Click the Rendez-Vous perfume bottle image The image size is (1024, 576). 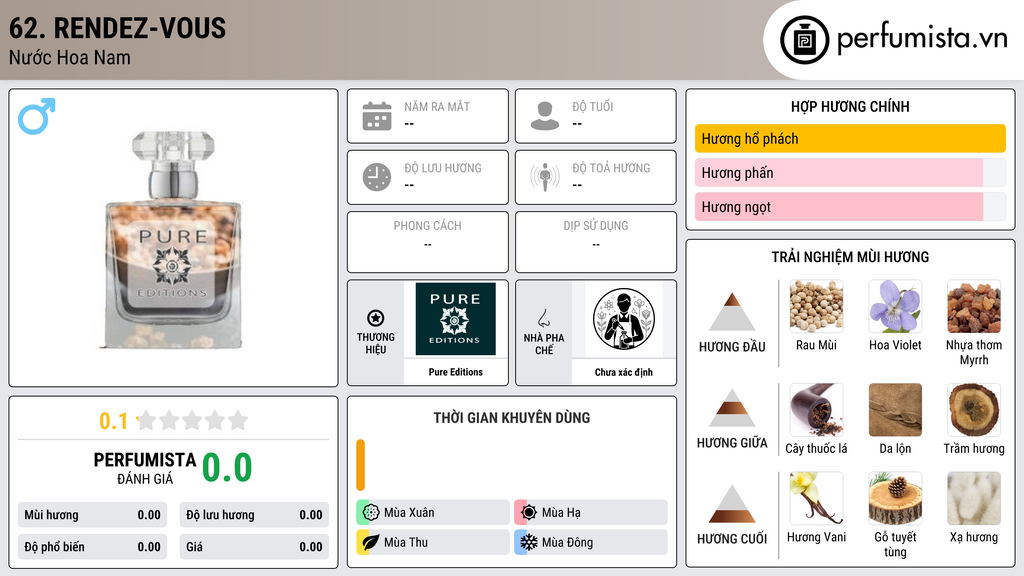point(173,239)
